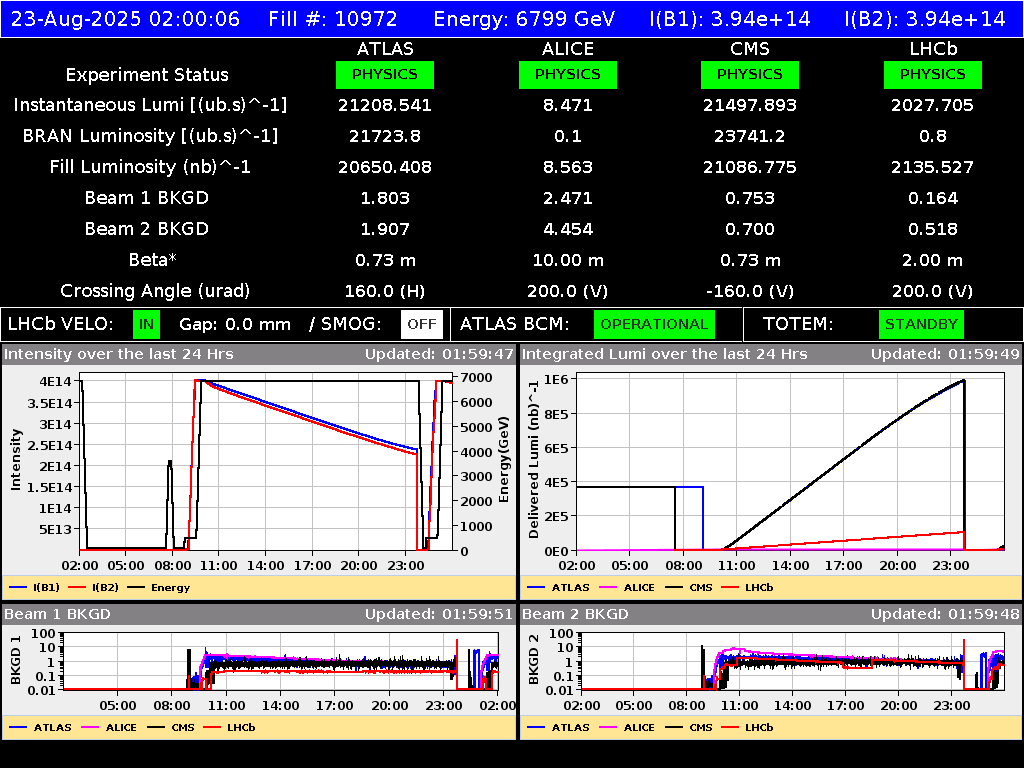Select the I(B1) 3.94e+14 intensity readout
This screenshot has height=768, width=1024.
[729, 19]
